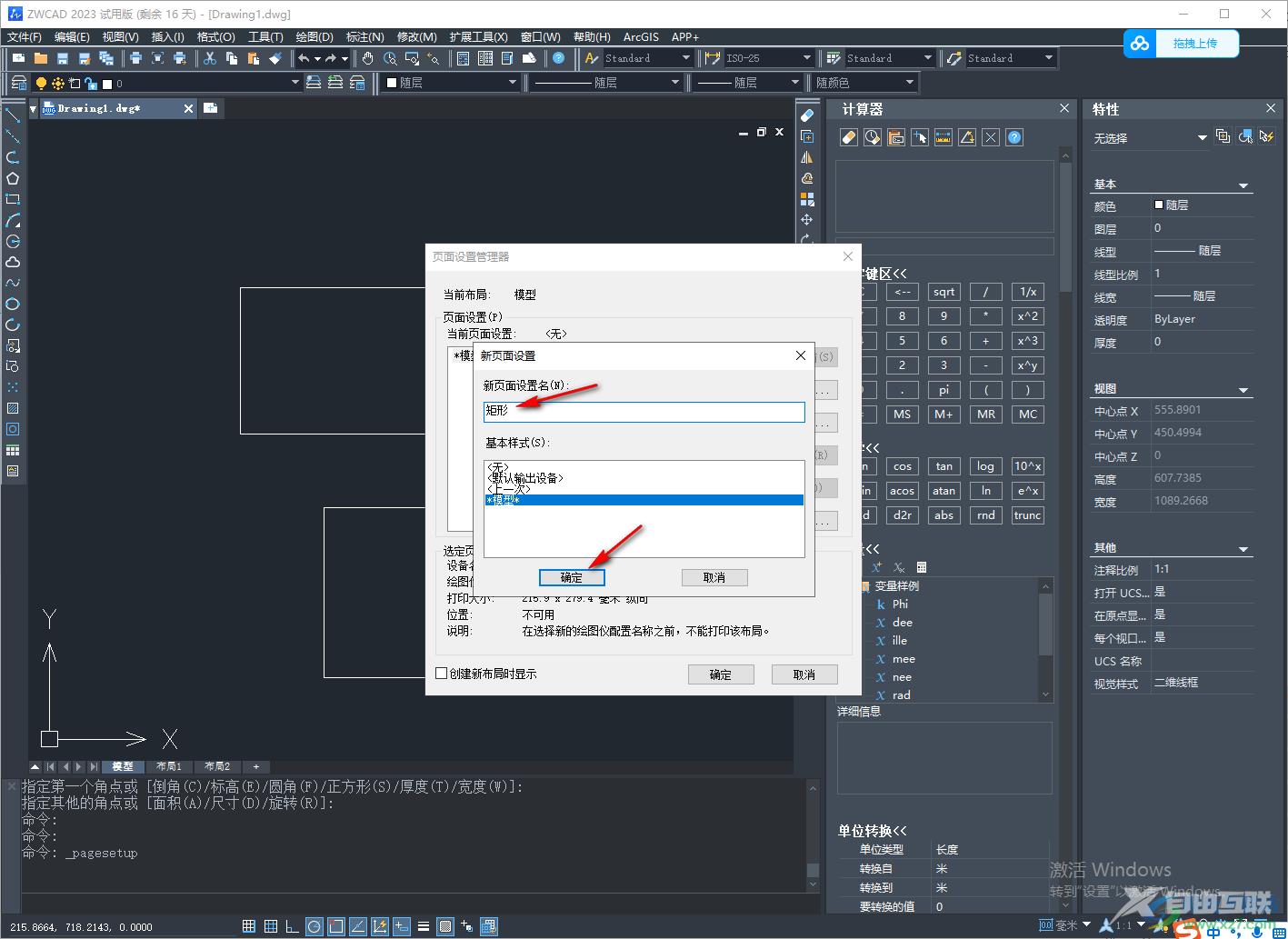The image size is (1288, 939).
Task: Toggle Dynamic Input in status bar
Action: [x=402, y=926]
